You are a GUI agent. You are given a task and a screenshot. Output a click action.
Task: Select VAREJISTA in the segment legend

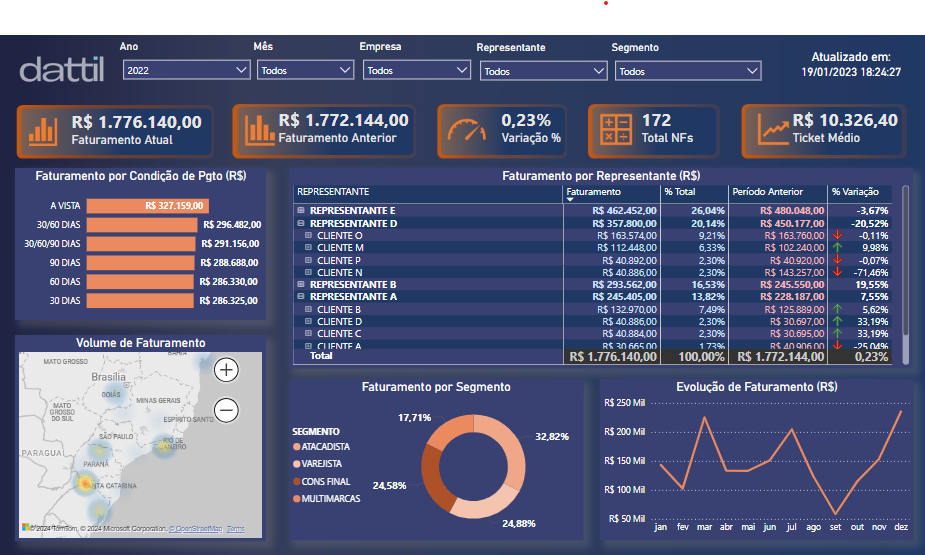click(x=317, y=464)
